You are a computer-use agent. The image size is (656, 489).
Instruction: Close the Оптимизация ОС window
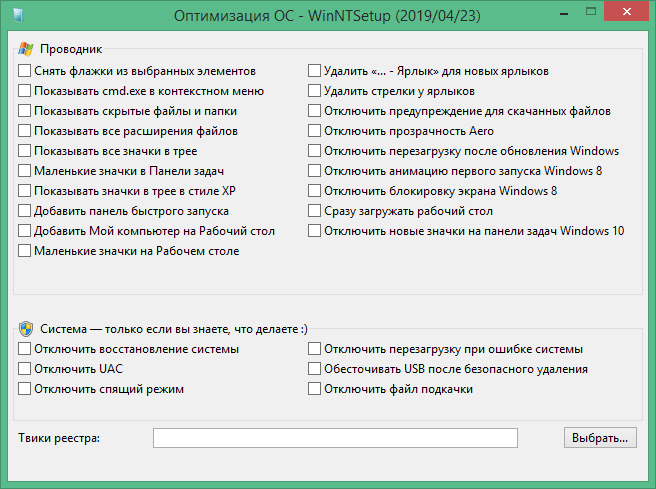click(626, 12)
